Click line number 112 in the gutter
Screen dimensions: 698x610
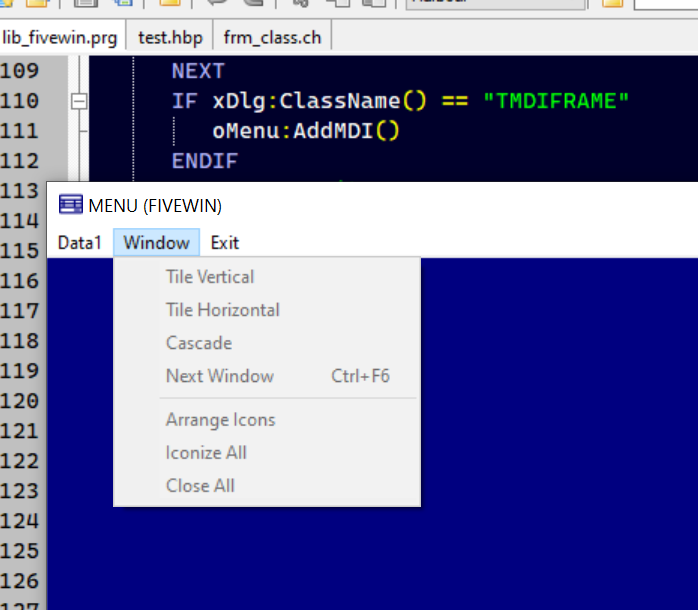20,161
